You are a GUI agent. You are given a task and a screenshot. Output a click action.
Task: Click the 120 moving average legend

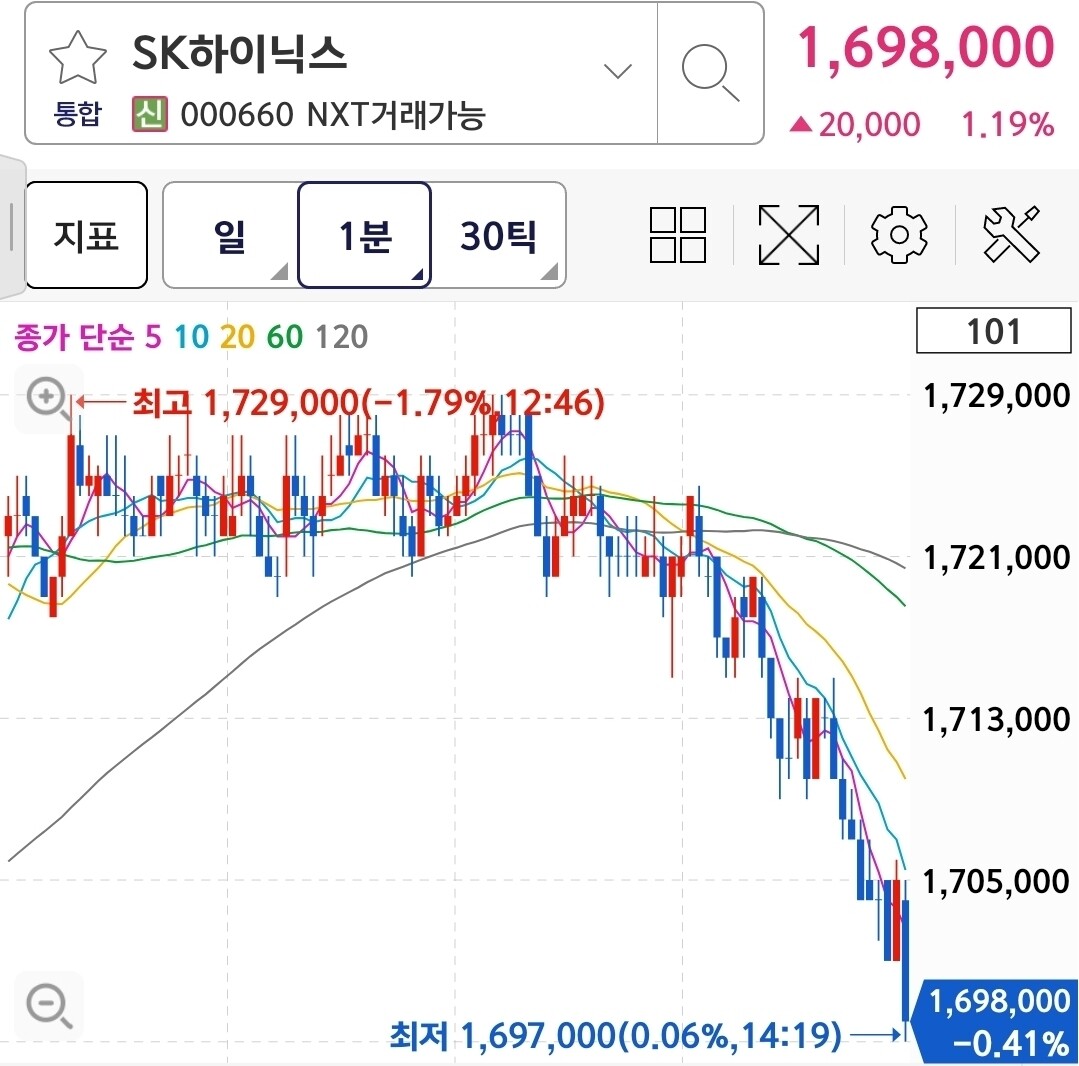click(342, 337)
